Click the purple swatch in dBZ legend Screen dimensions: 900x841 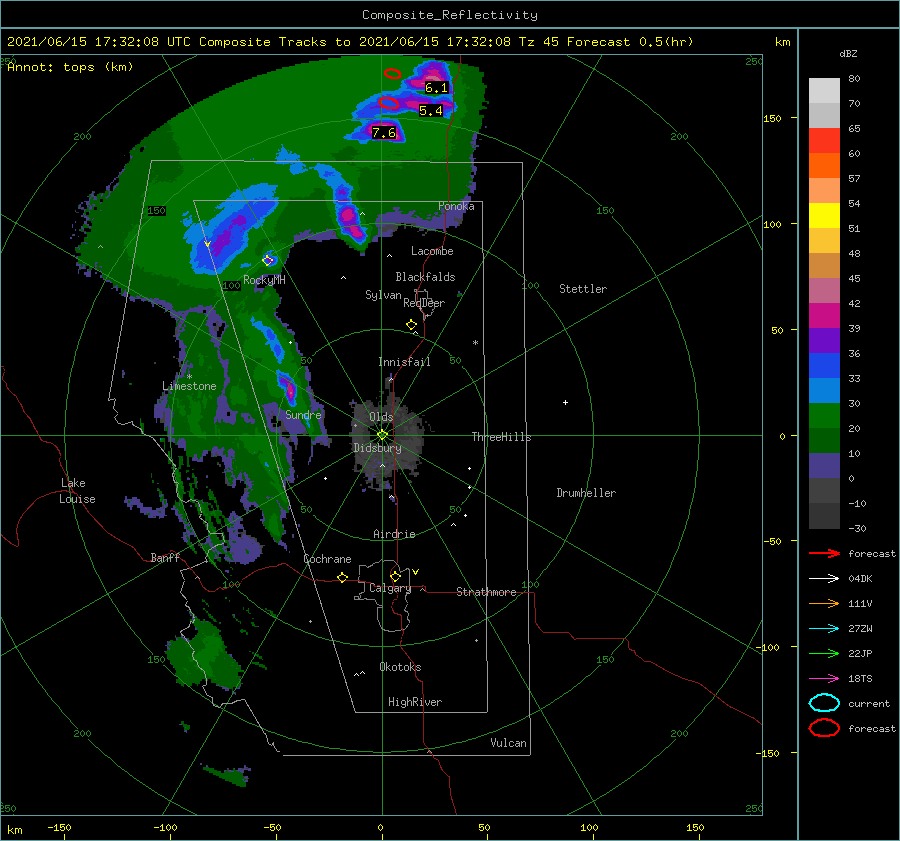(824, 340)
